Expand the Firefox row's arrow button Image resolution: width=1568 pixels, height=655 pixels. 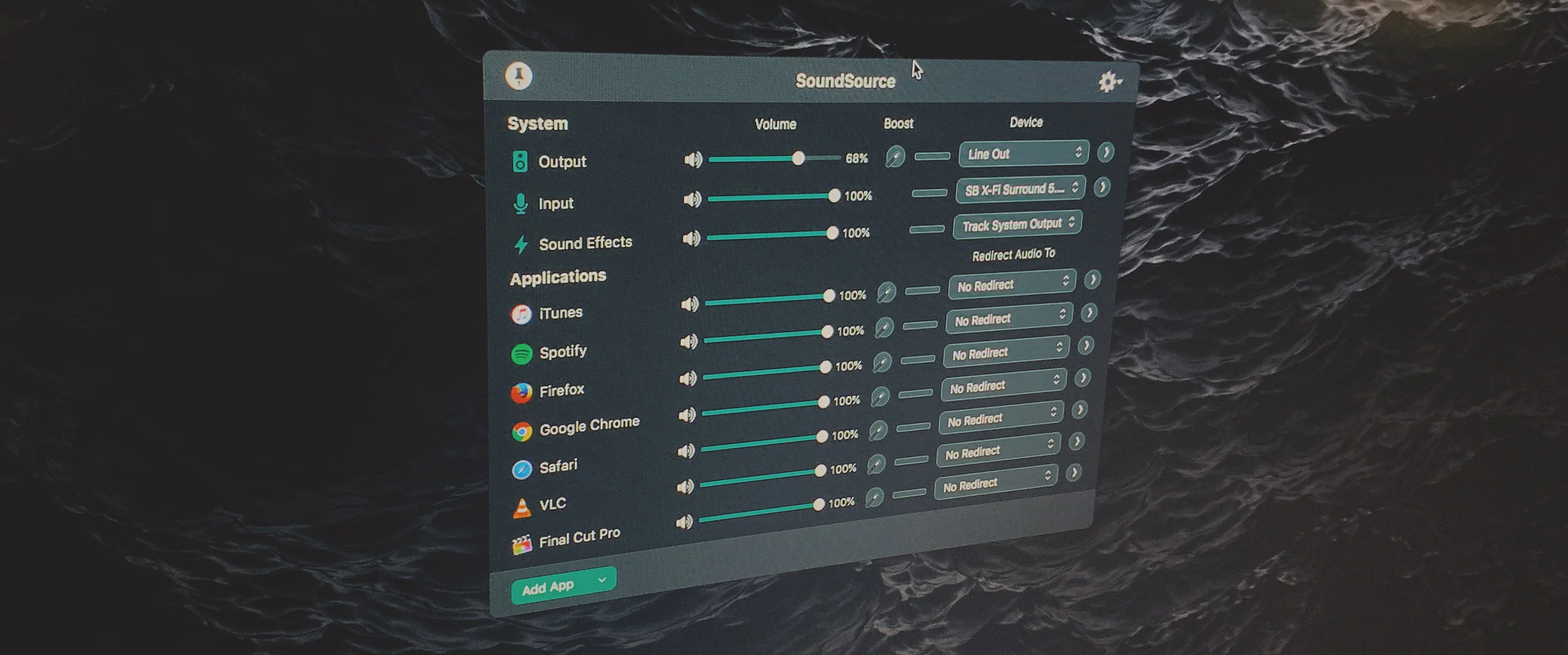tap(1086, 345)
